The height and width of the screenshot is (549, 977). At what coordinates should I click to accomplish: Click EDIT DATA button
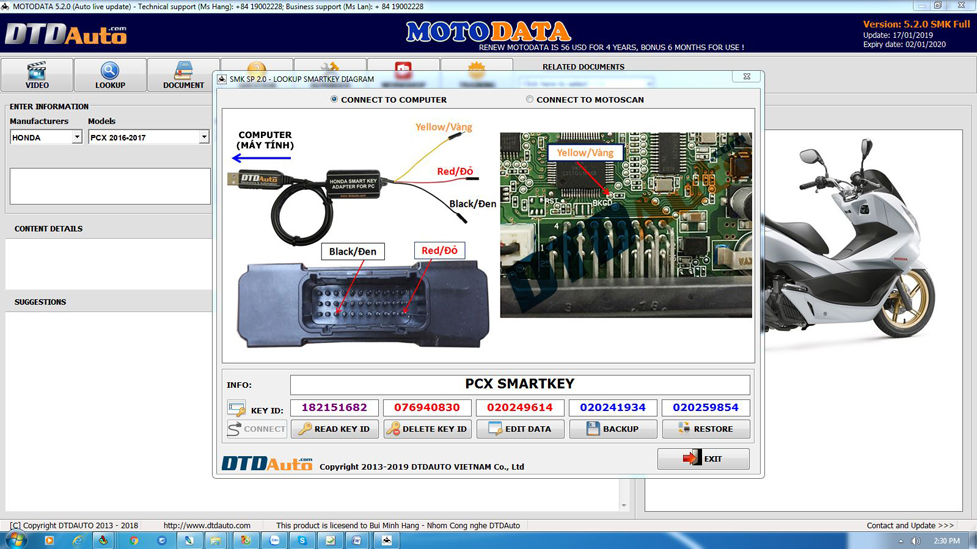click(x=520, y=429)
